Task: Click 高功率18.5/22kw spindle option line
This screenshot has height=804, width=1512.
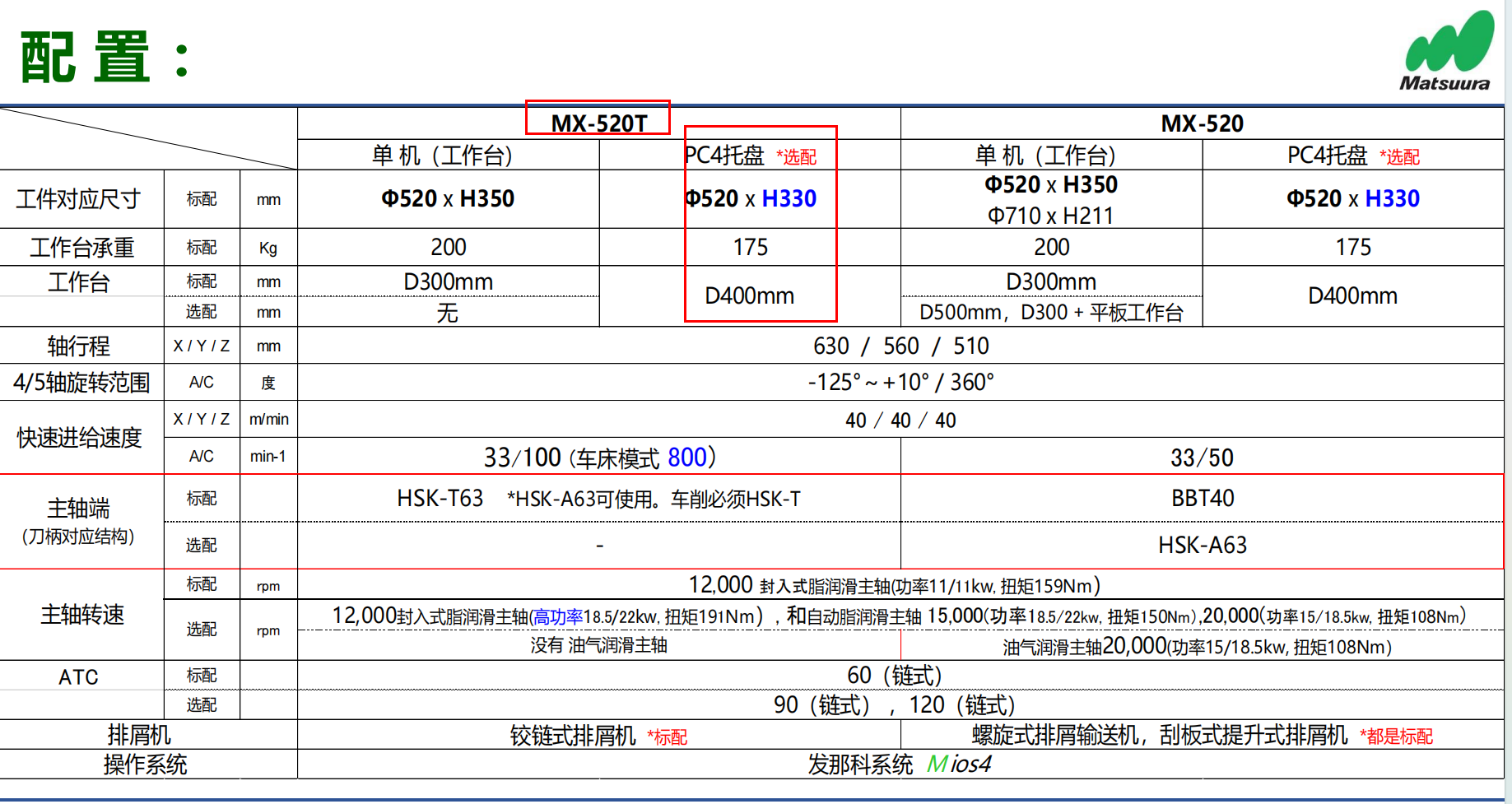Action: (x=900, y=616)
